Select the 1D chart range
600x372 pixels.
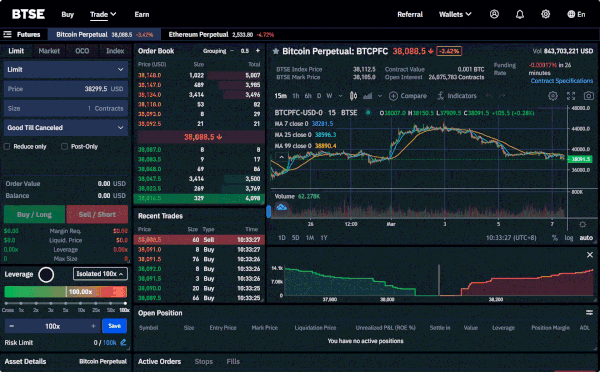coord(282,238)
